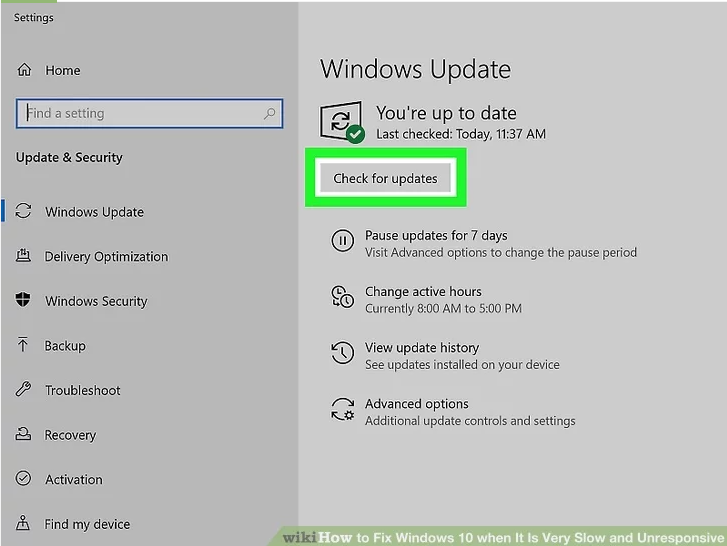Click the Home icon in sidebar
This screenshot has height=546, width=727.
click(24, 70)
